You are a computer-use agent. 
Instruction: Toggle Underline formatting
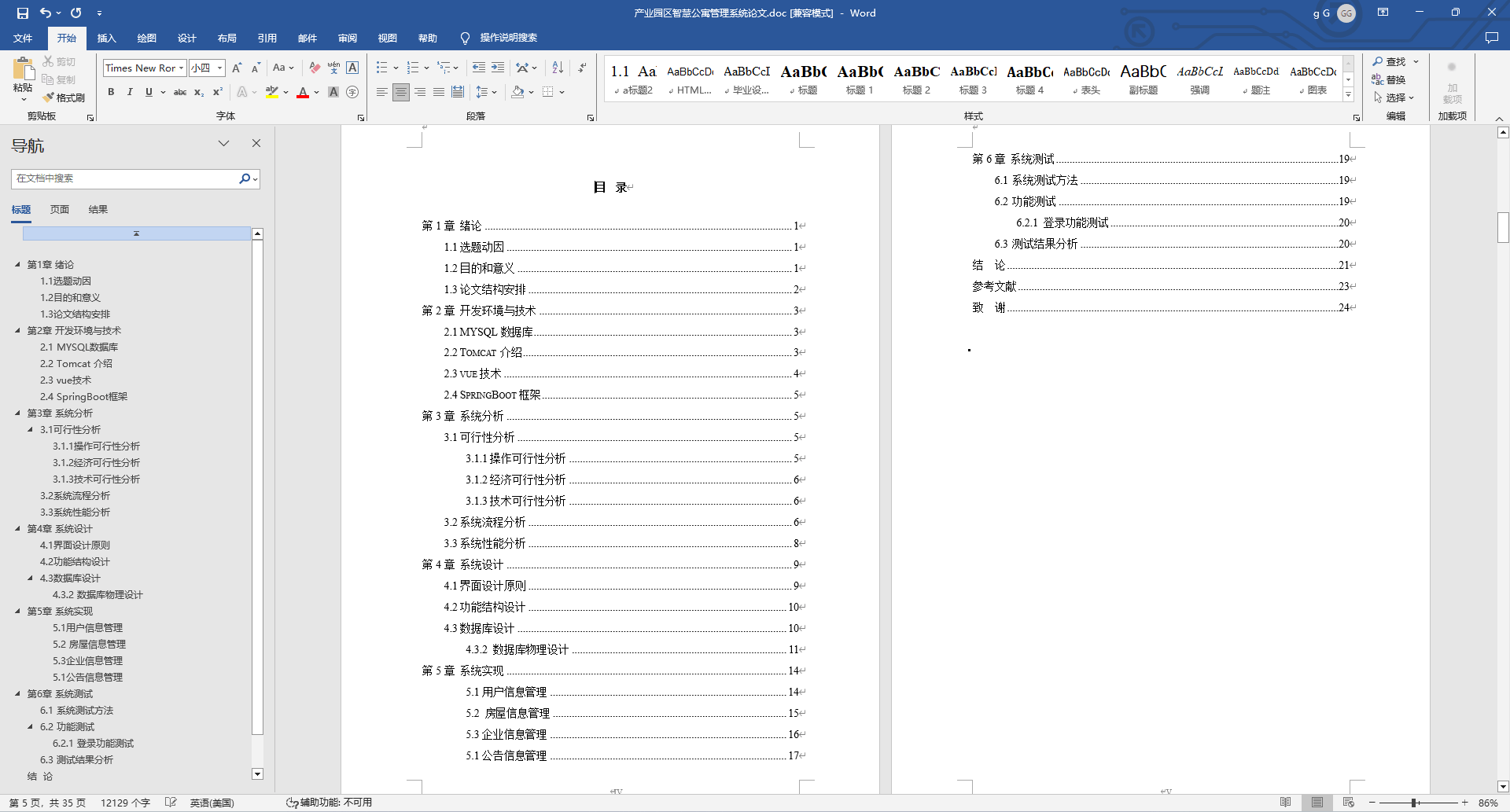(149, 92)
